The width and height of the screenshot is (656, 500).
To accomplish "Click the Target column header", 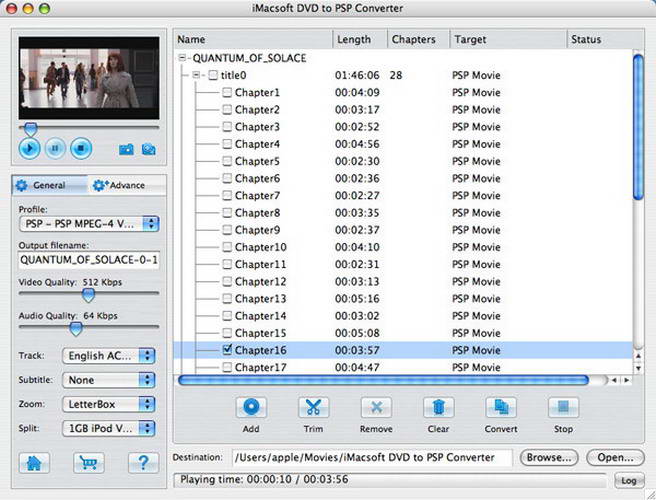I will tap(508, 39).
